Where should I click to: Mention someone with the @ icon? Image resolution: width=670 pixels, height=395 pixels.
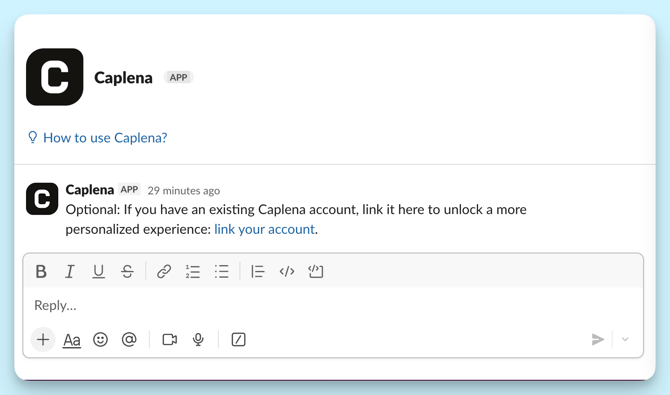coord(129,339)
